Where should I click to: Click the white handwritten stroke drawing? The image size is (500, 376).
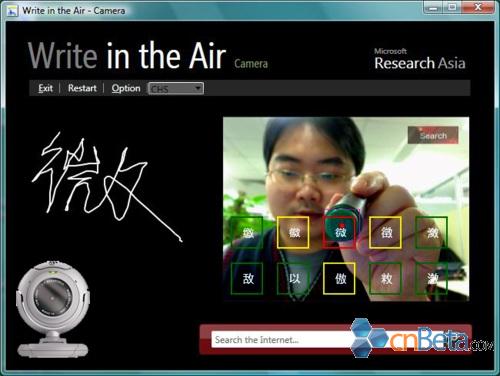click(107, 187)
